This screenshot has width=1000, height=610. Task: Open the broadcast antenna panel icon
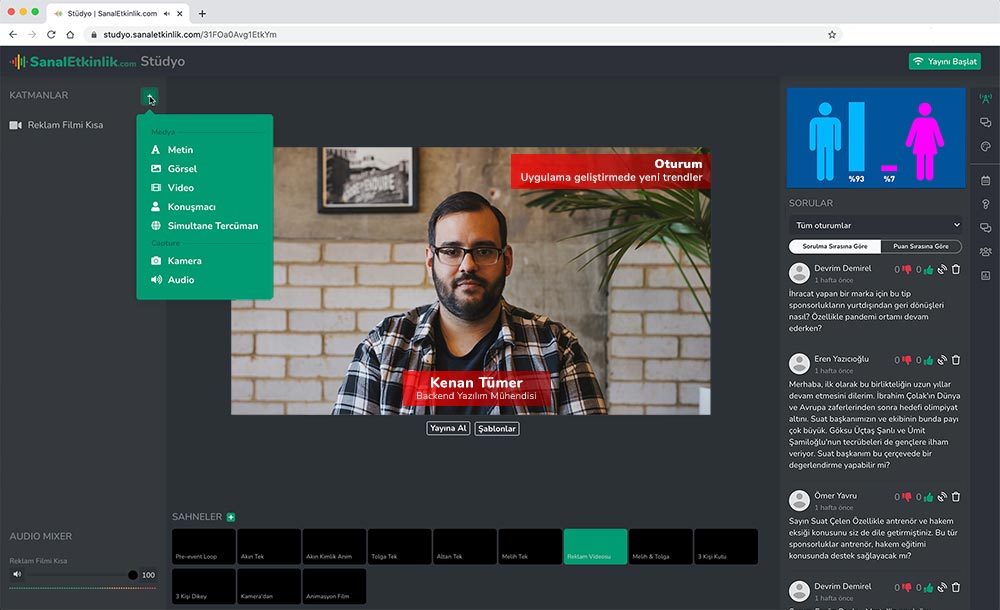coord(985,98)
